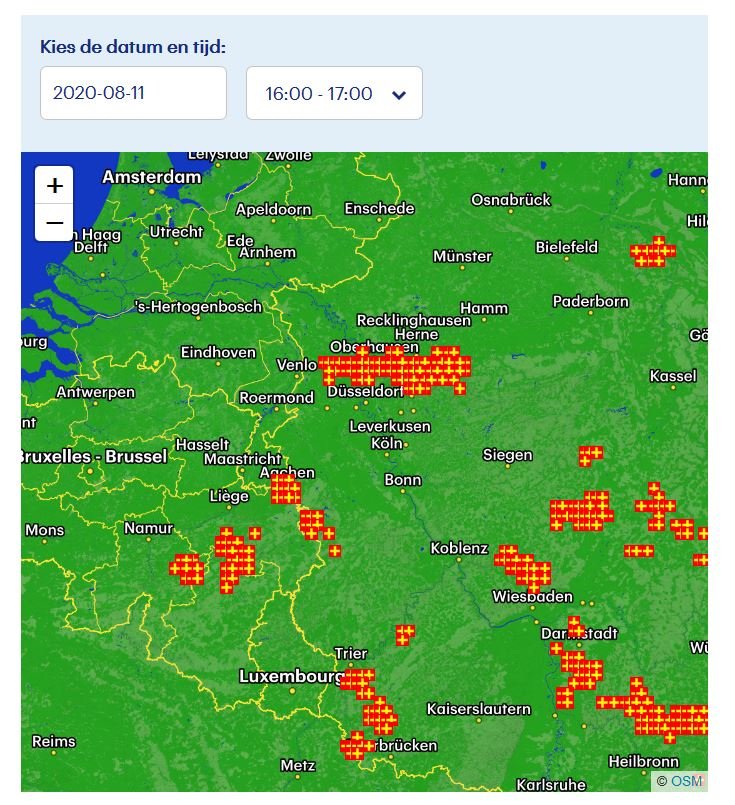Click the Kaiserslautern city label
The image size is (735, 805).
(x=479, y=710)
